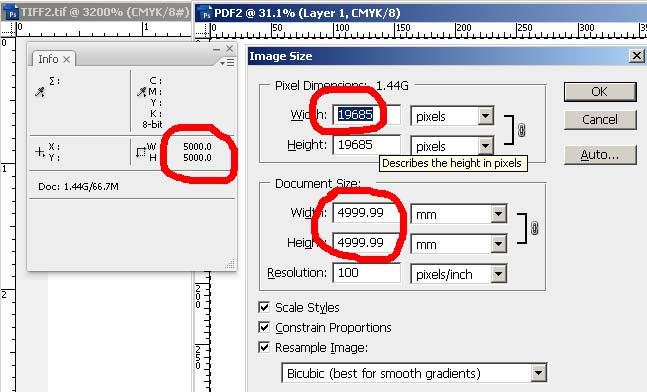Viewport: 647px width, 392px height.
Task: Toggle the Resample Image checkbox
Action: pyautogui.click(x=264, y=347)
